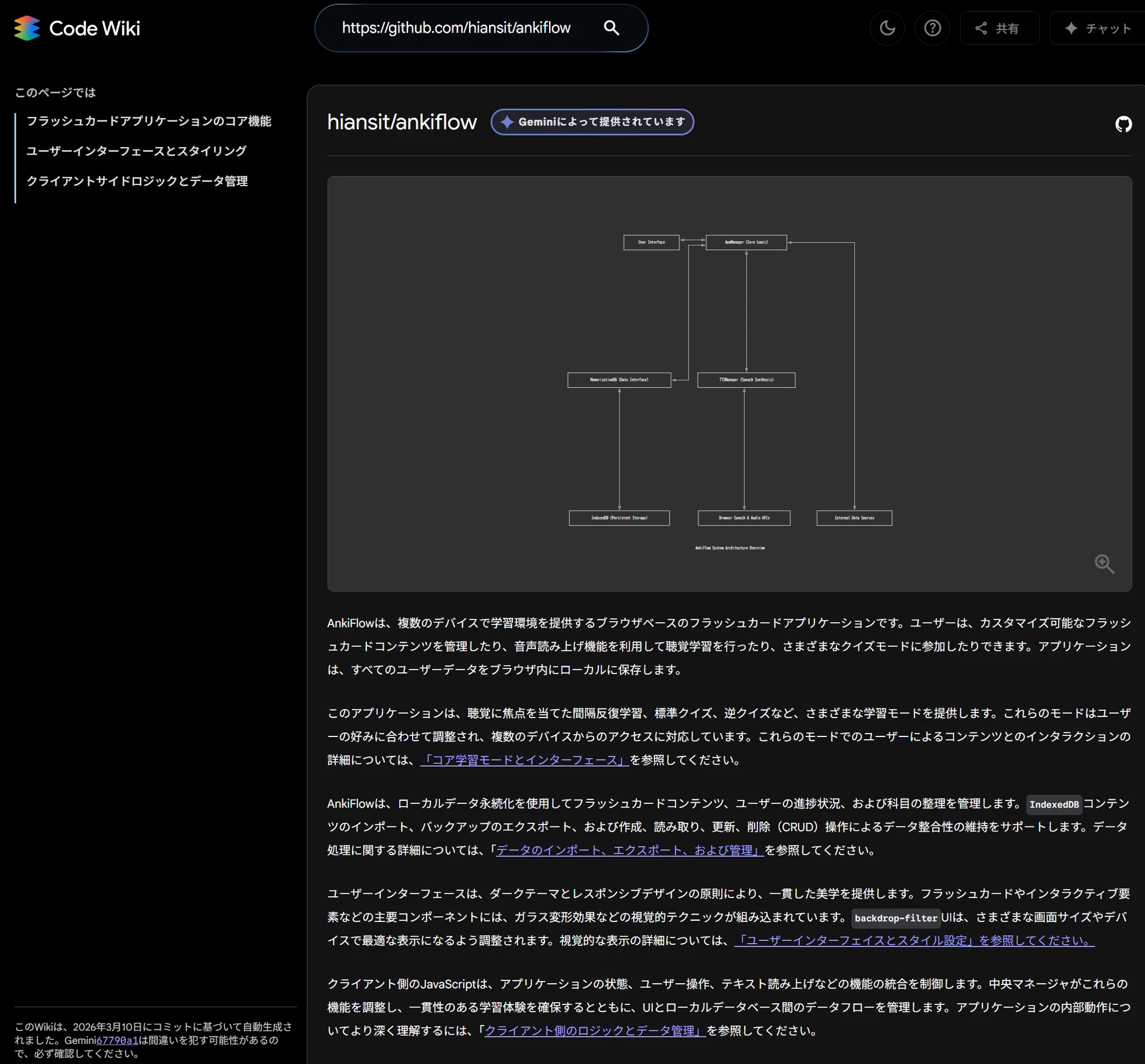The width and height of the screenshot is (1145, 1064).
Task: Click the IndexedDB inline code tag
Action: point(1054,805)
